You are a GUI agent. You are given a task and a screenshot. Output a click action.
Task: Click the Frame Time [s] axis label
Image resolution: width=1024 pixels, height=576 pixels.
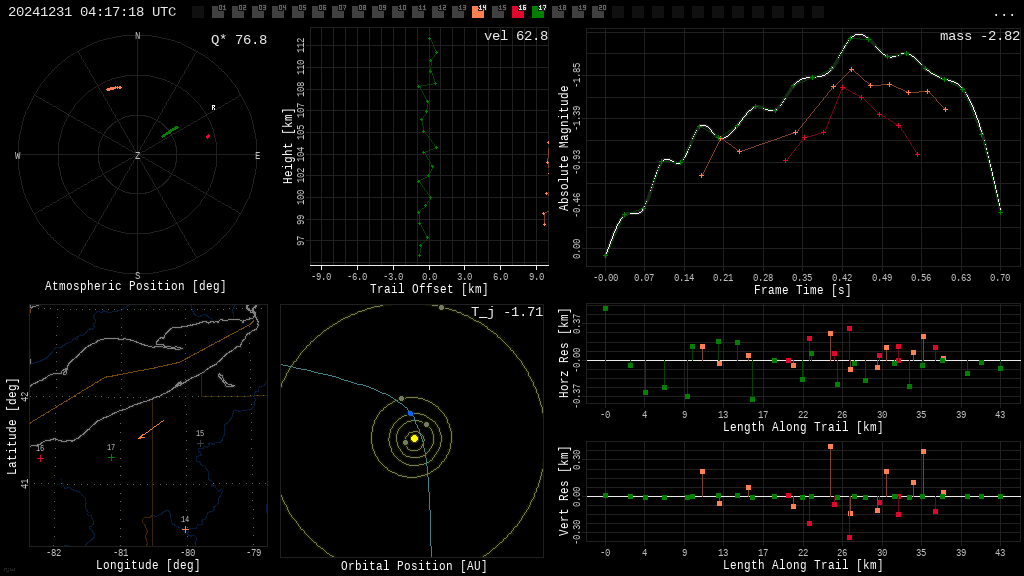point(803,290)
